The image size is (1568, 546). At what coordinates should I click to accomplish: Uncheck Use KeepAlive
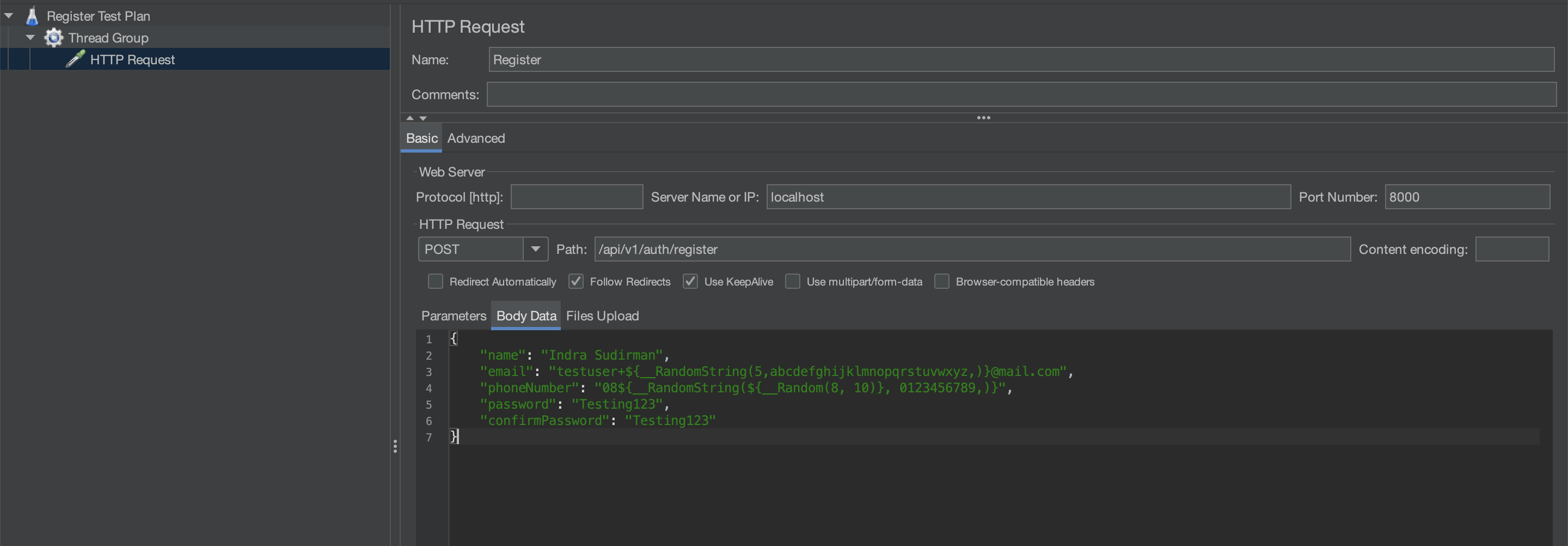click(690, 281)
